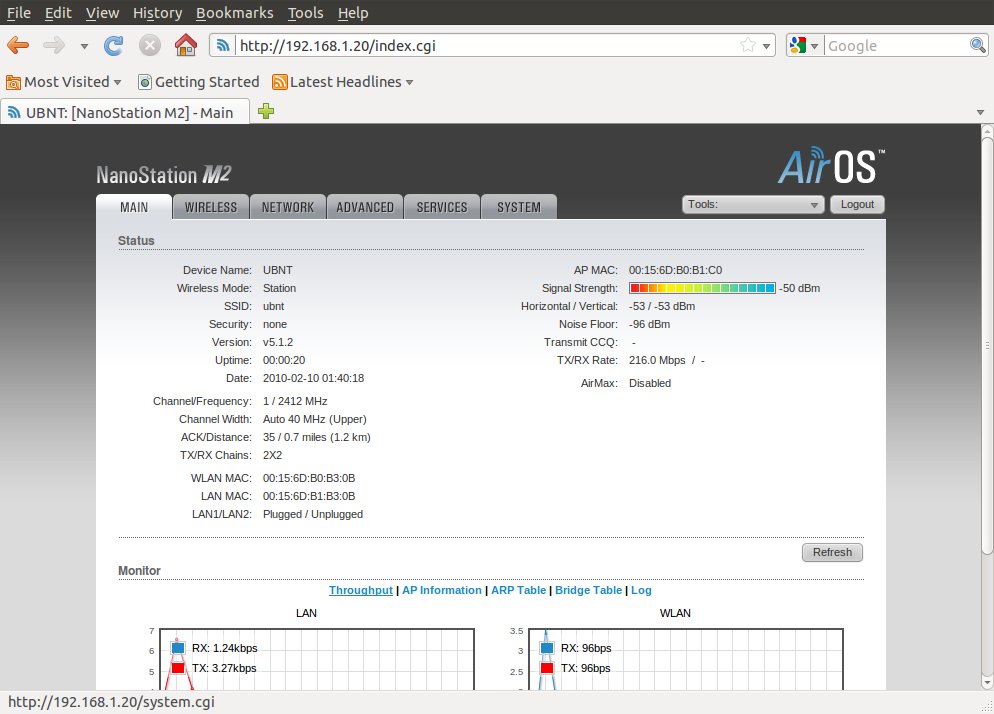Open the ARP Table link
Viewport: 994px width, 714px height.
click(518, 590)
